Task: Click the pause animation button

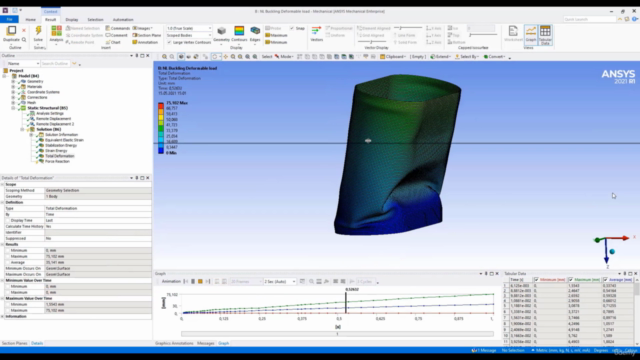Action: 193,282
